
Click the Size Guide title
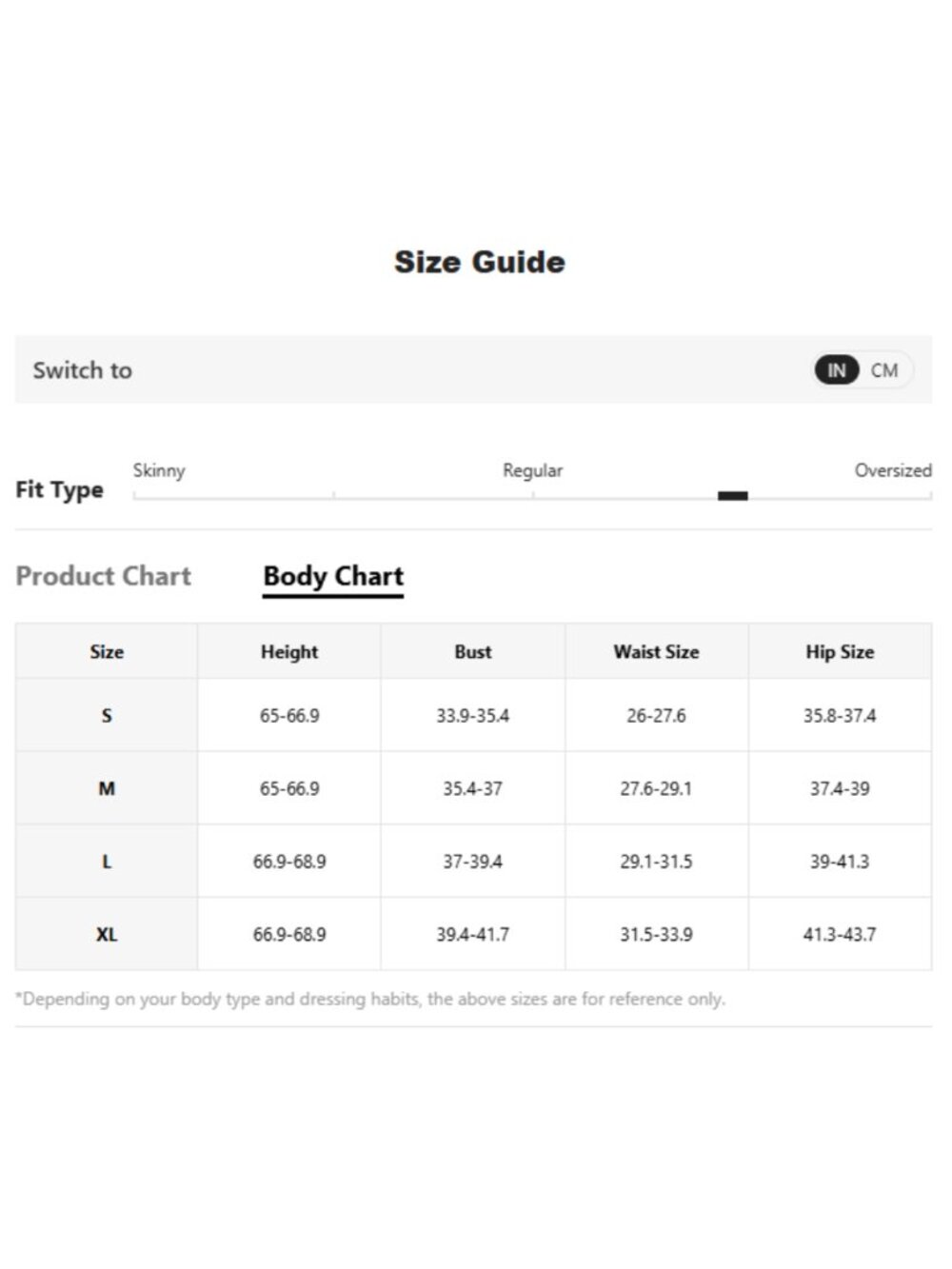pyautogui.click(x=480, y=262)
